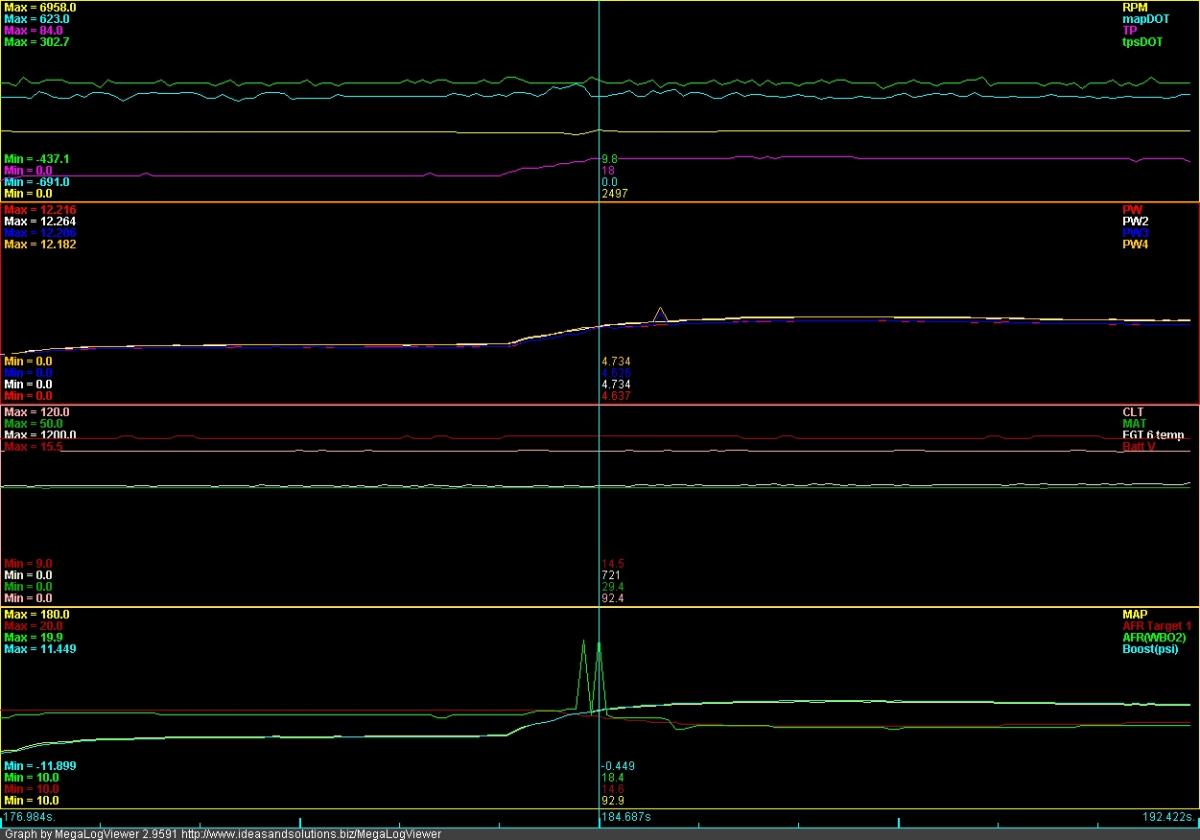
Task: Click the 'Max = 180.0' value
Action: pos(37,614)
